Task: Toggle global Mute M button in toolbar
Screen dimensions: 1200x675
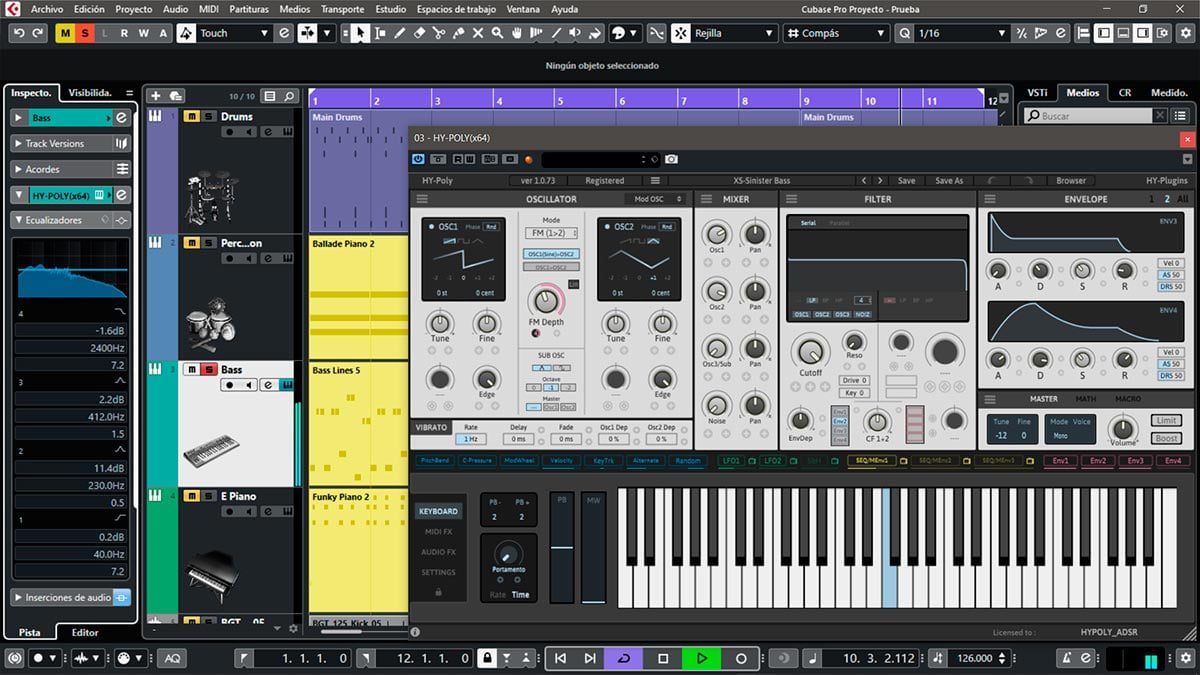Action: click(x=66, y=33)
